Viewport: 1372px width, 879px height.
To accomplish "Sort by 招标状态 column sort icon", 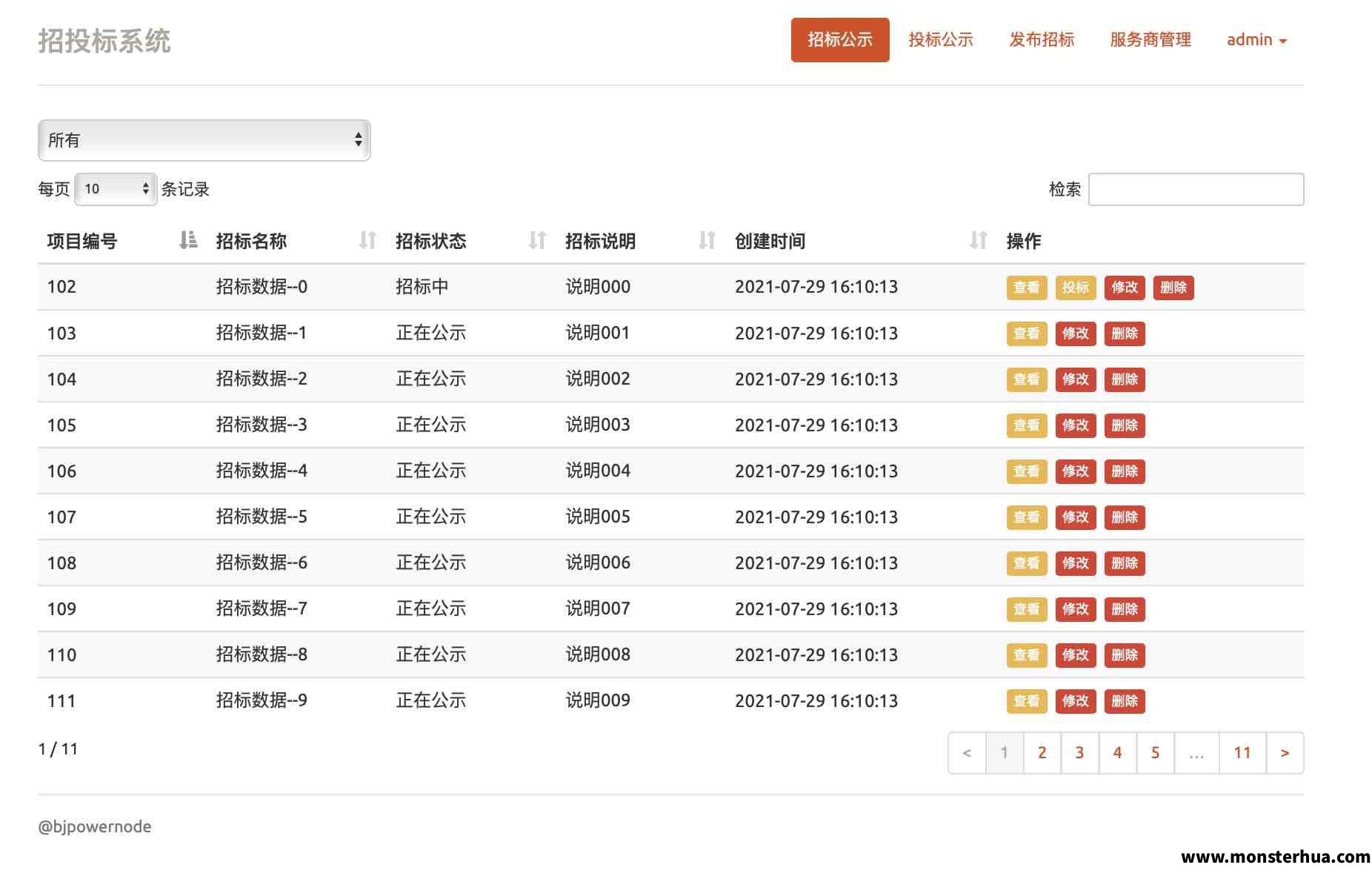I will [x=537, y=240].
